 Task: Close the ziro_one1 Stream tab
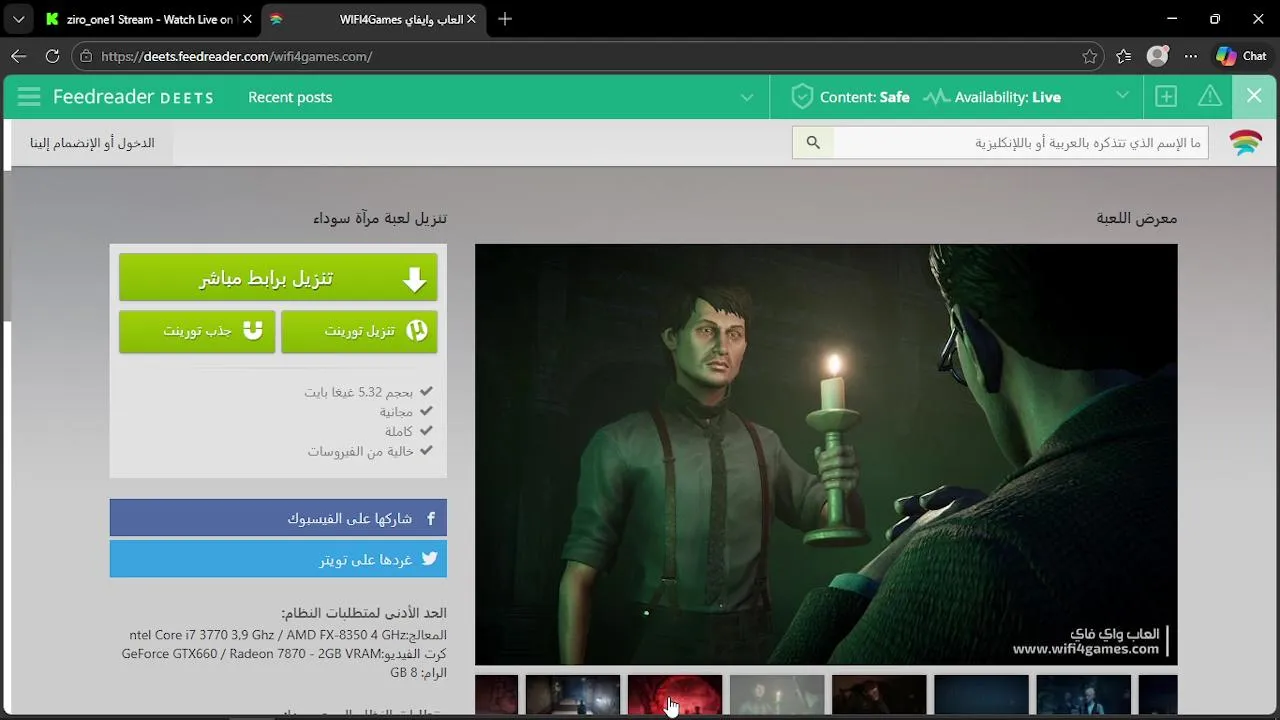pyautogui.click(x=247, y=19)
